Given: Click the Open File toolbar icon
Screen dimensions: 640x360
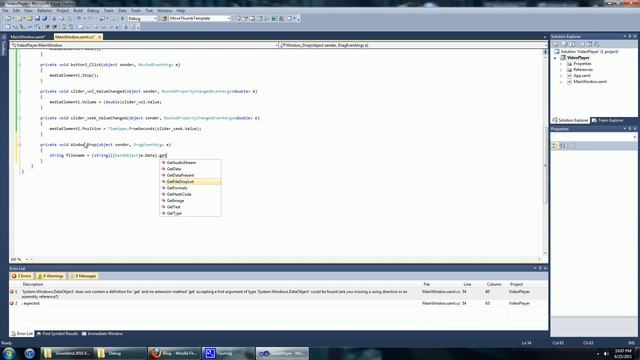Looking at the screenshot, I should [29, 18].
